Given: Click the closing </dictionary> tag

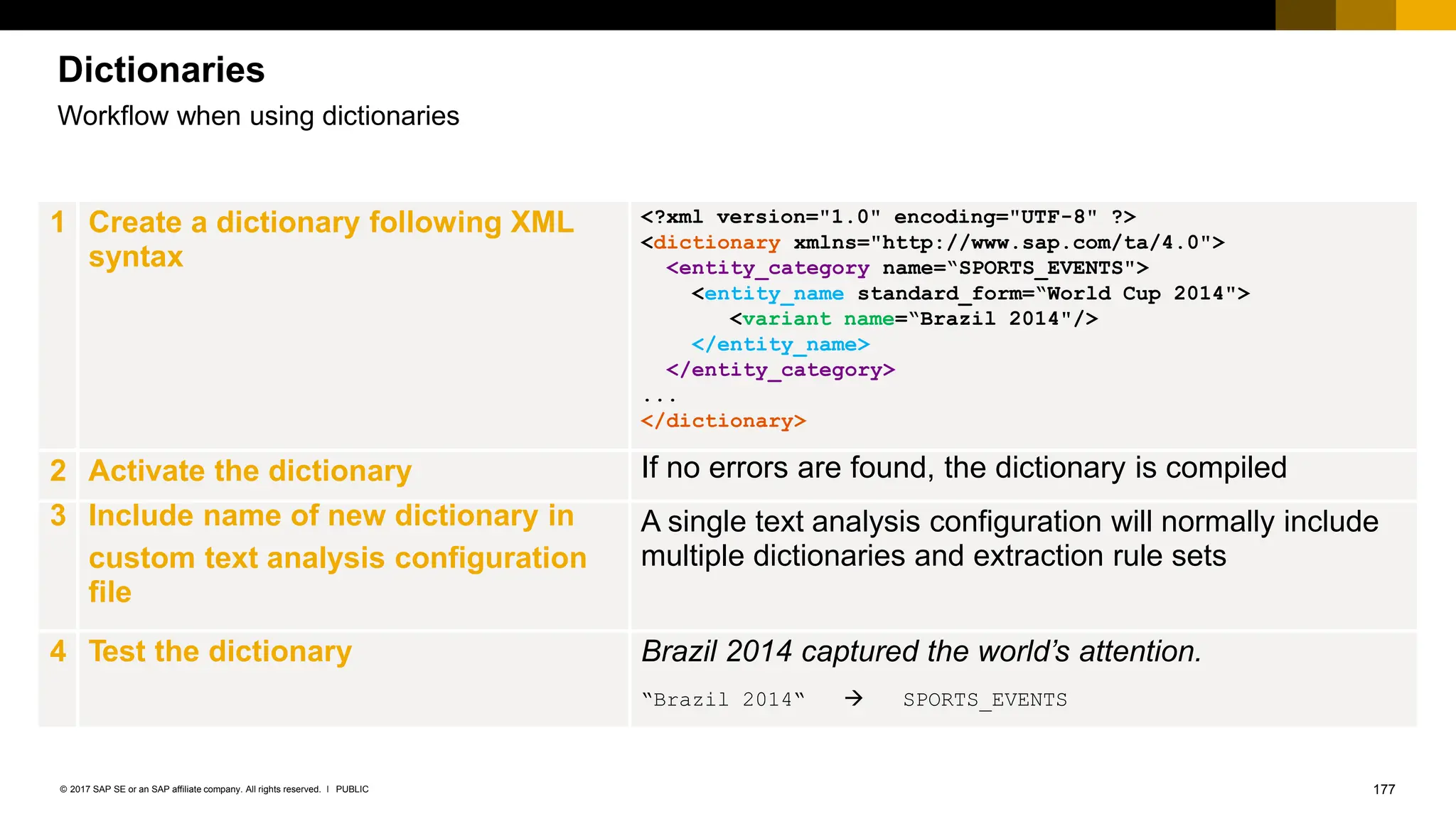Looking at the screenshot, I should [723, 421].
